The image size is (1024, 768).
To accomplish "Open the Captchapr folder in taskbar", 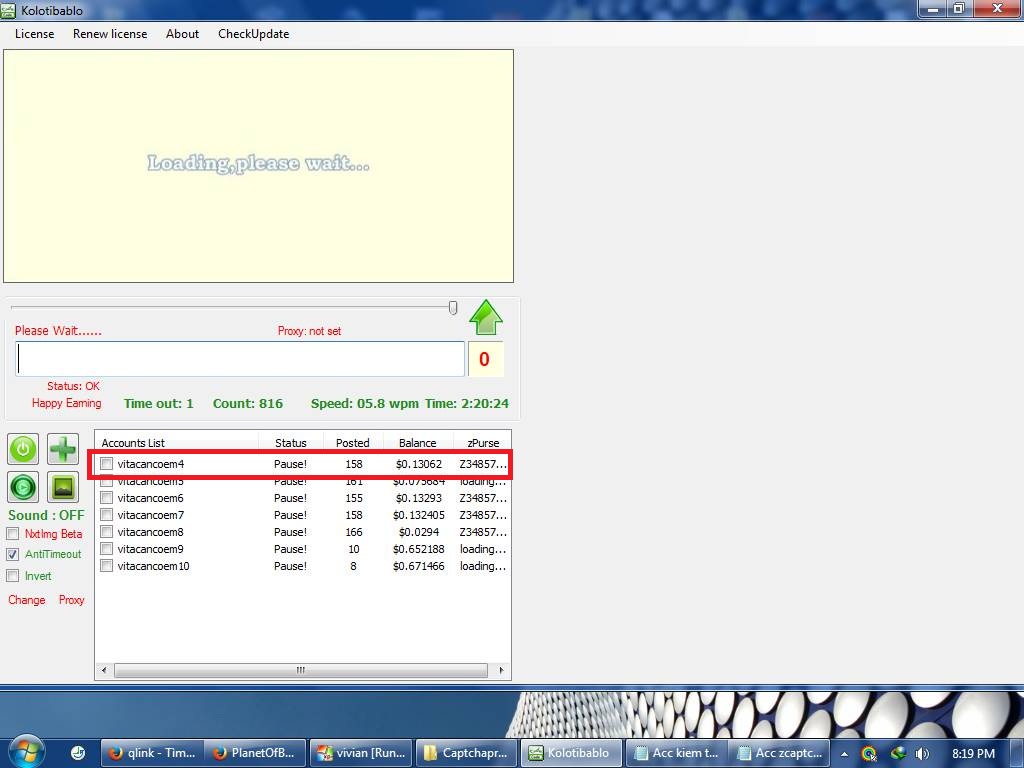I will click(x=466, y=753).
